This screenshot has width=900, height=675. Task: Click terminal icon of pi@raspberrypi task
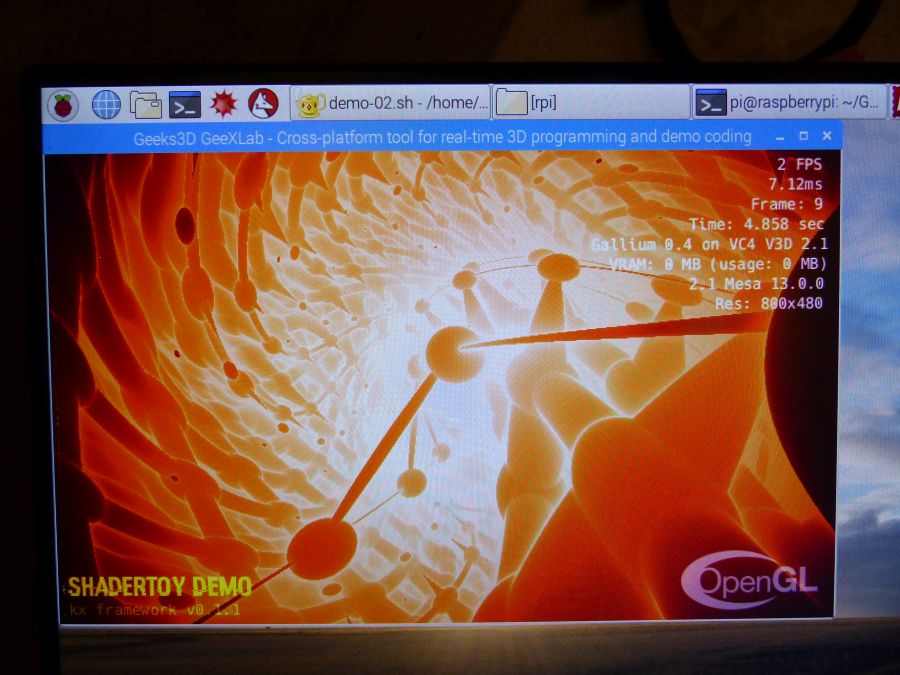coord(711,103)
